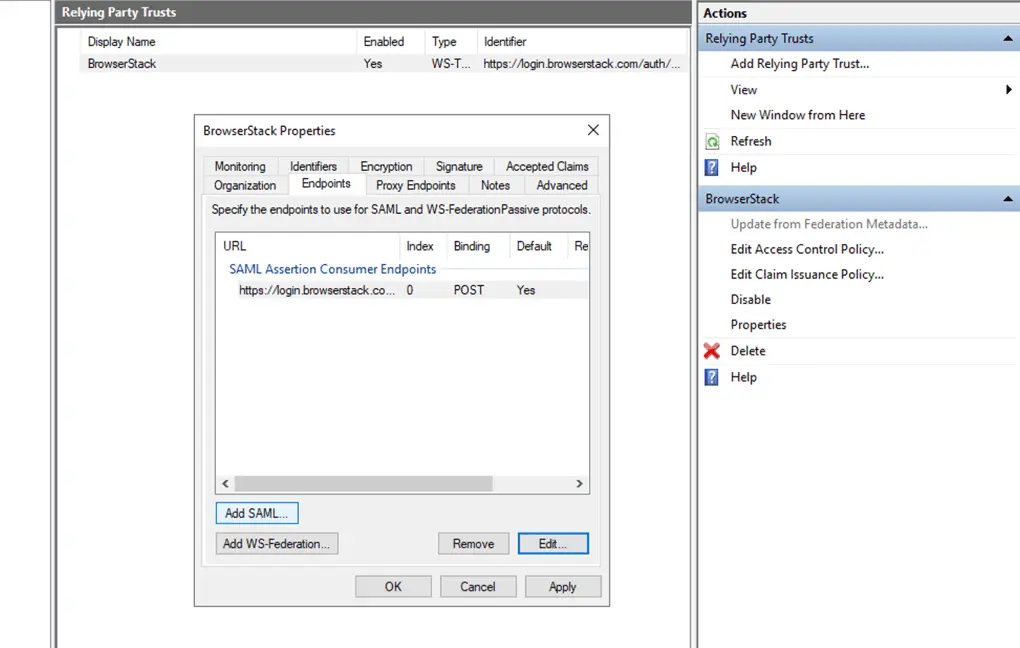
Task: Click the Add SAML... button
Action: click(x=256, y=513)
